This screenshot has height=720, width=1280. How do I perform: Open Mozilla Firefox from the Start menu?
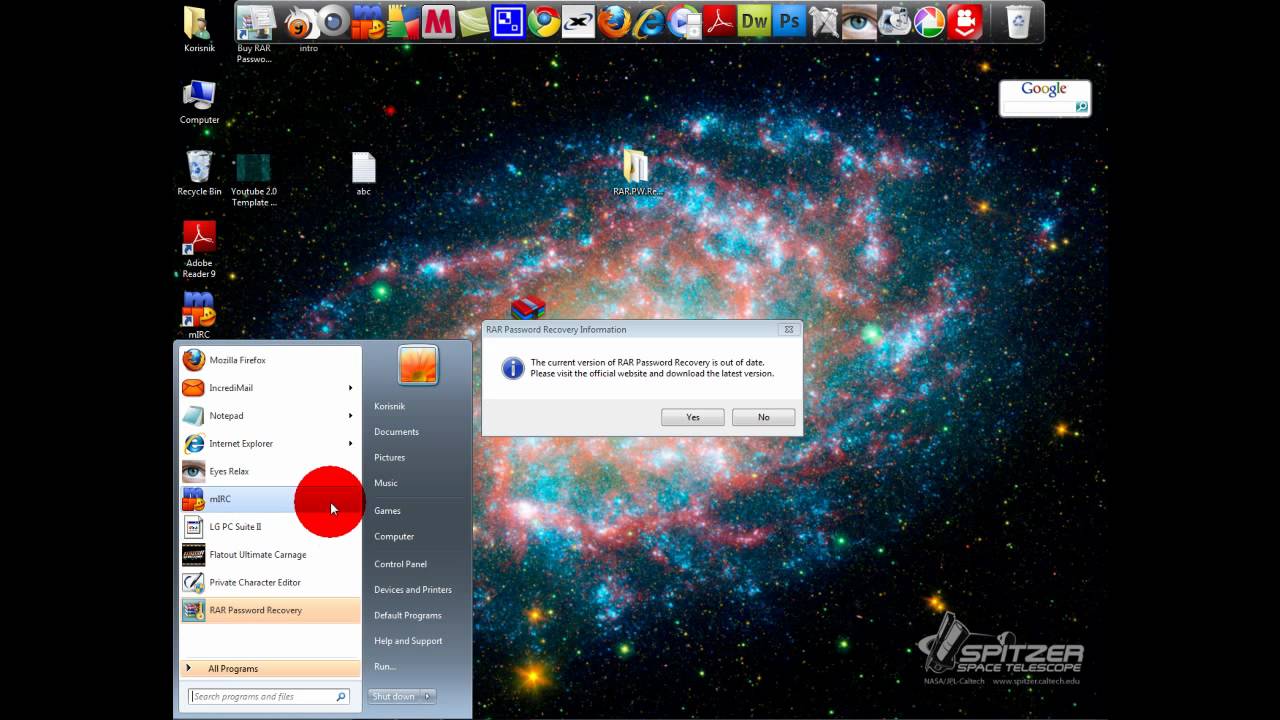click(270, 360)
